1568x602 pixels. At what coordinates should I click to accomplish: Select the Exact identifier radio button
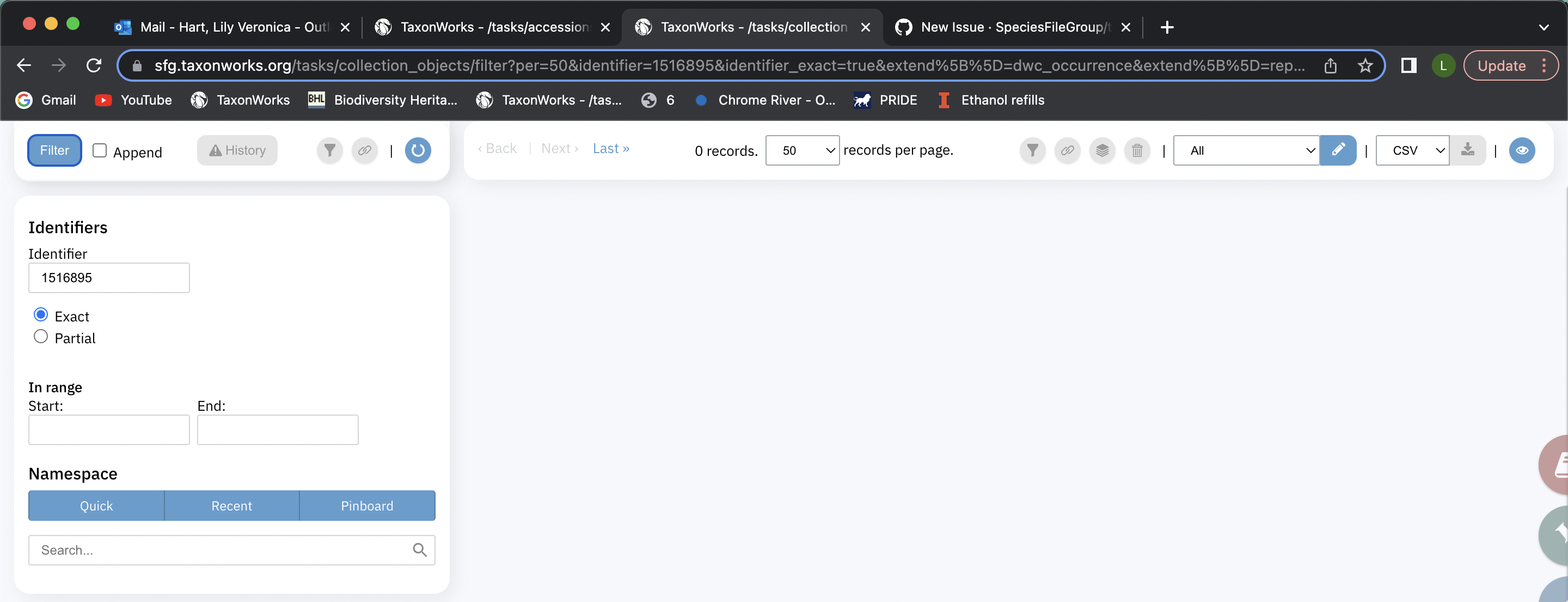(x=41, y=314)
